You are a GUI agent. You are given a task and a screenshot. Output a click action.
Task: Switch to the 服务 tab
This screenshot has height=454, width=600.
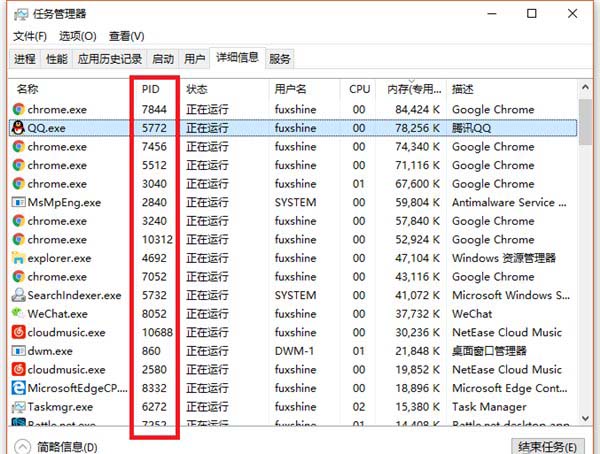tap(280, 59)
